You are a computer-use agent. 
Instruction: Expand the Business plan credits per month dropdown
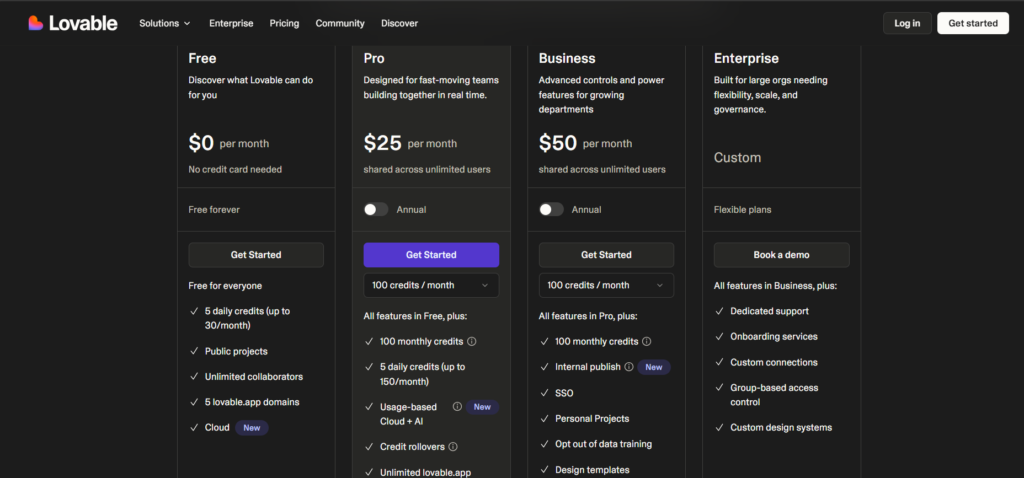pos(606,285)
